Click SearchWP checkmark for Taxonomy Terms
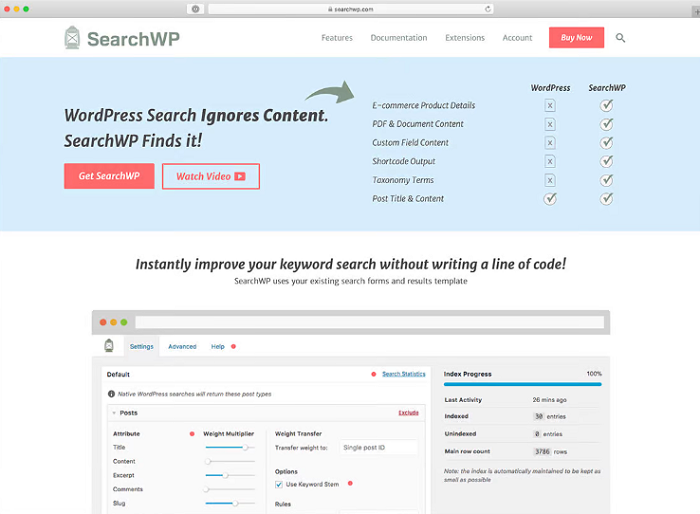 606,180
